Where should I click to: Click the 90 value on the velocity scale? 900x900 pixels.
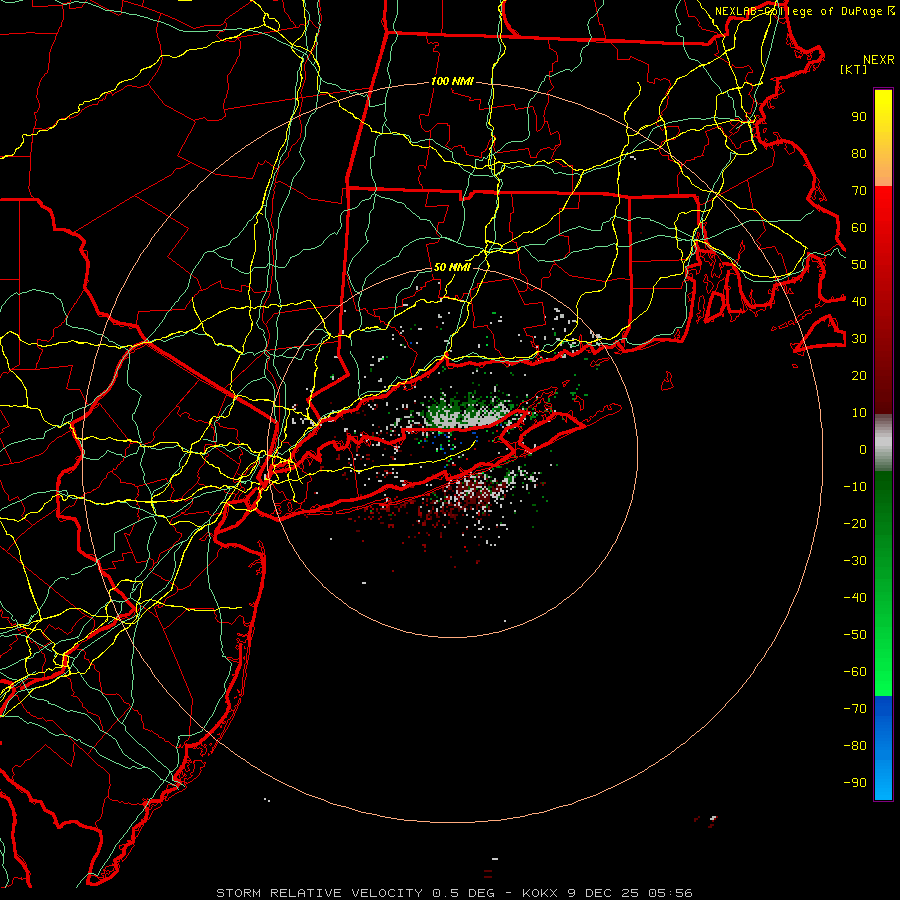point(859,117)
